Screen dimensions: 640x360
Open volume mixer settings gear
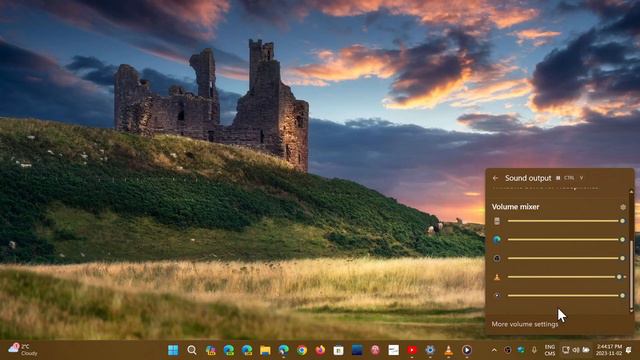(x=623, y=207)
